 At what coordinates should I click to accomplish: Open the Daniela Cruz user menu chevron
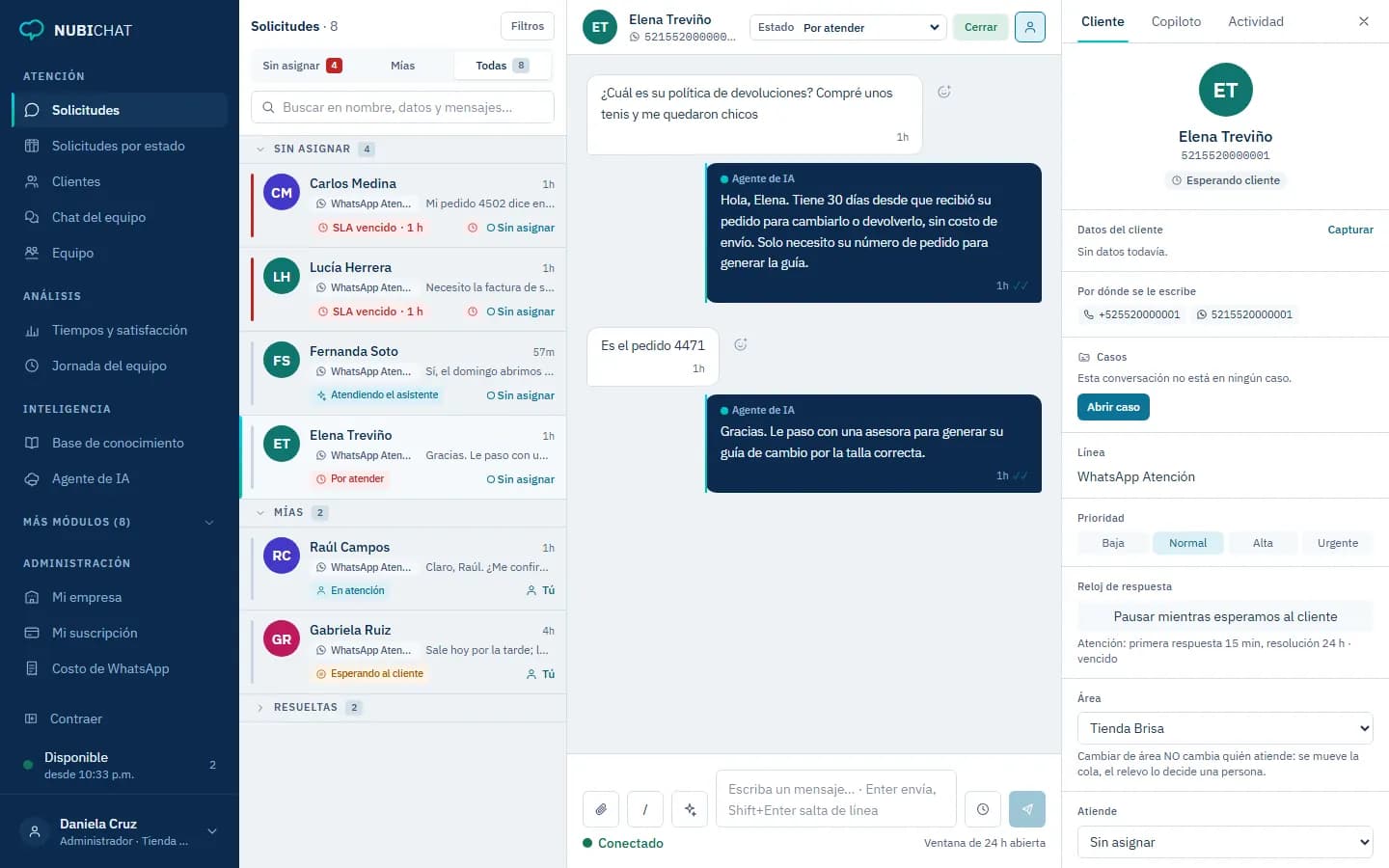[x=212, y=831]
